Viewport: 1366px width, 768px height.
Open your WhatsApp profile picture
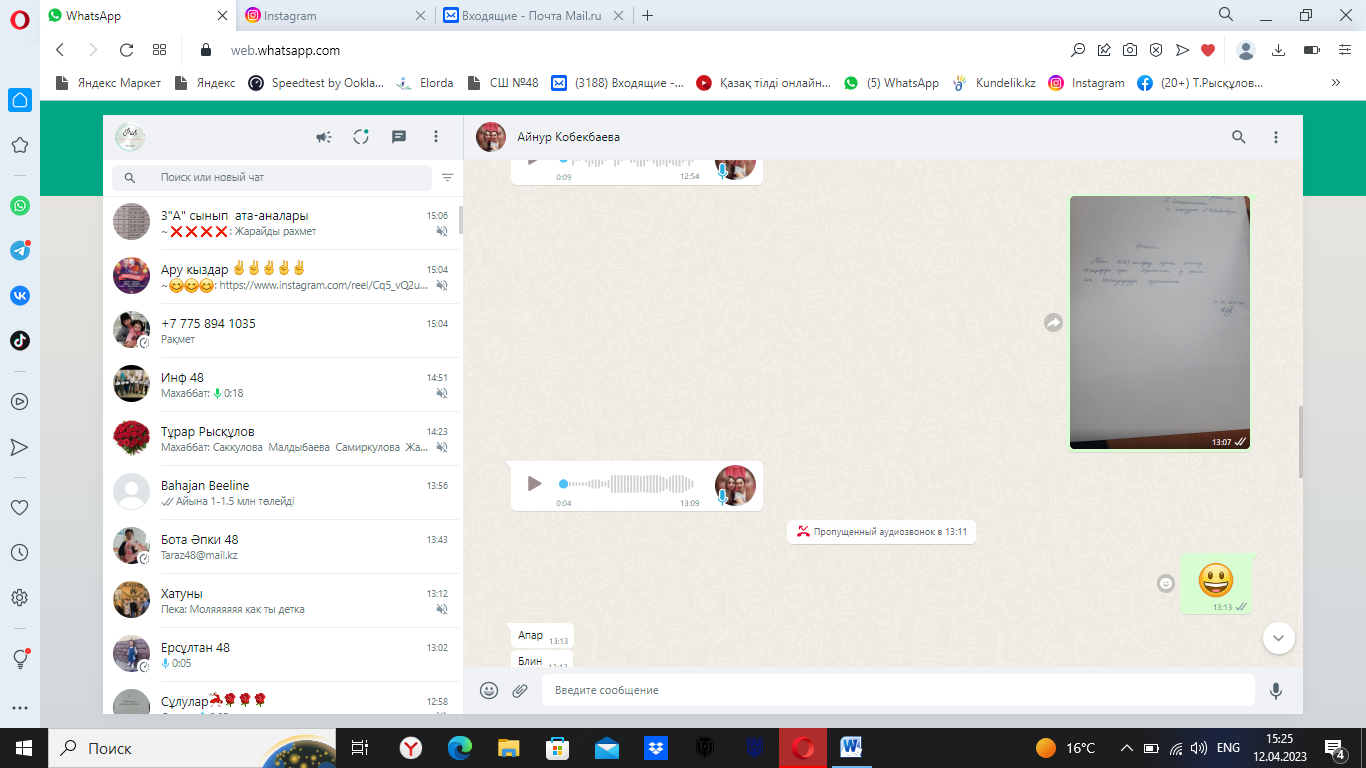coord(130,137)
